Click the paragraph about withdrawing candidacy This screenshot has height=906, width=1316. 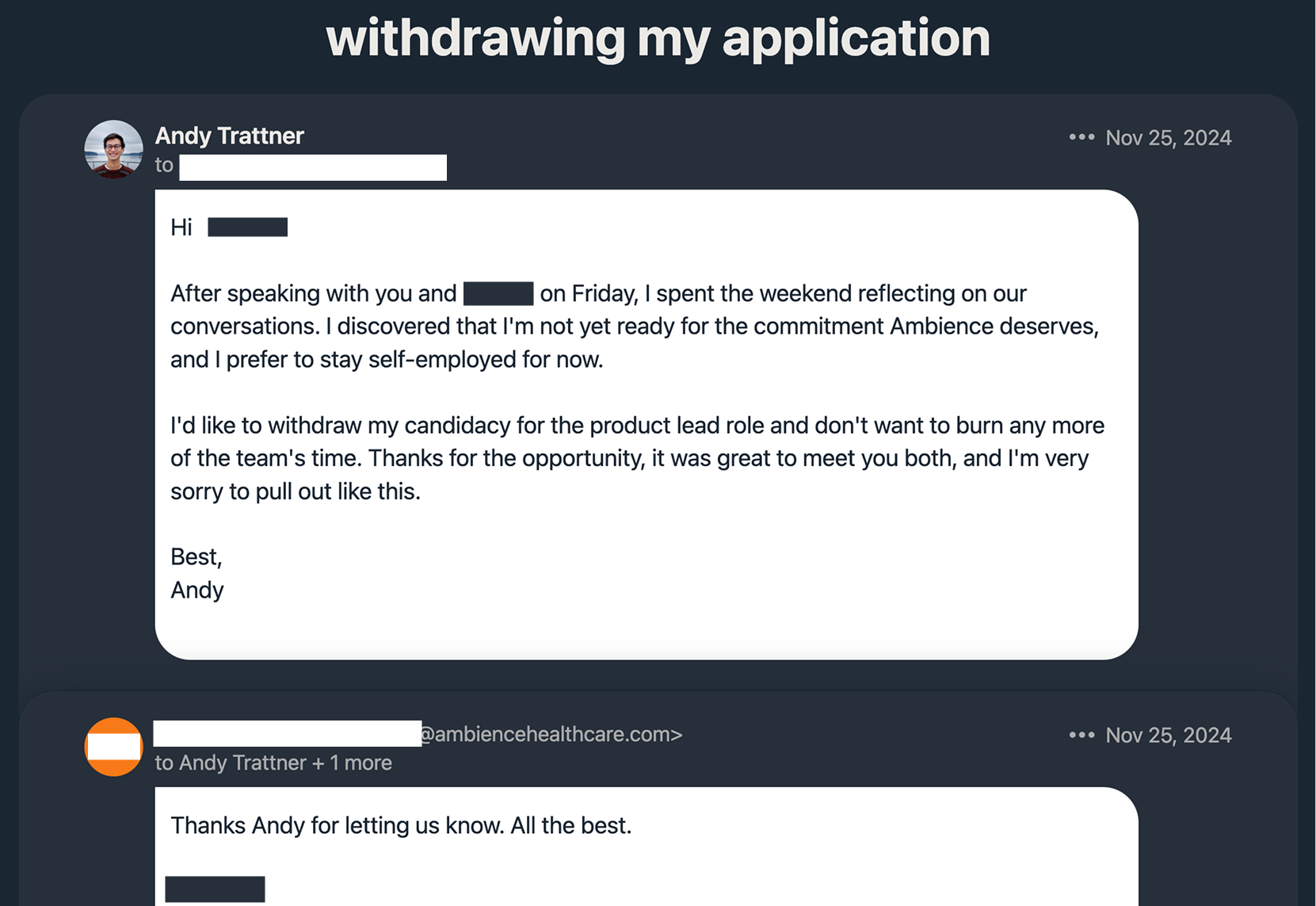click(x=637, y=458)
